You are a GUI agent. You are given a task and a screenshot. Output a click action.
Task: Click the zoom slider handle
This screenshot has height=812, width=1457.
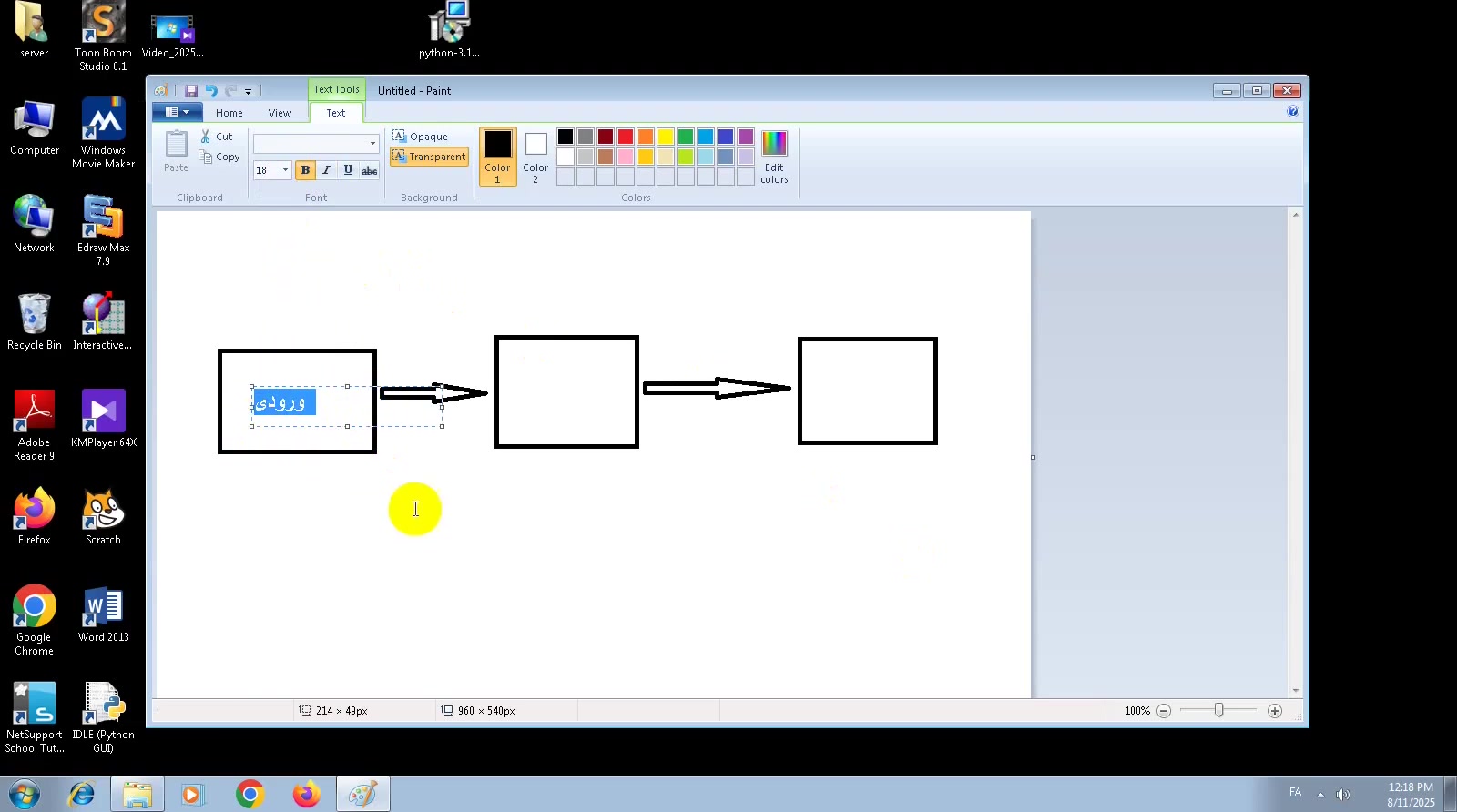pyautogui.click(x=1218, y=710)
